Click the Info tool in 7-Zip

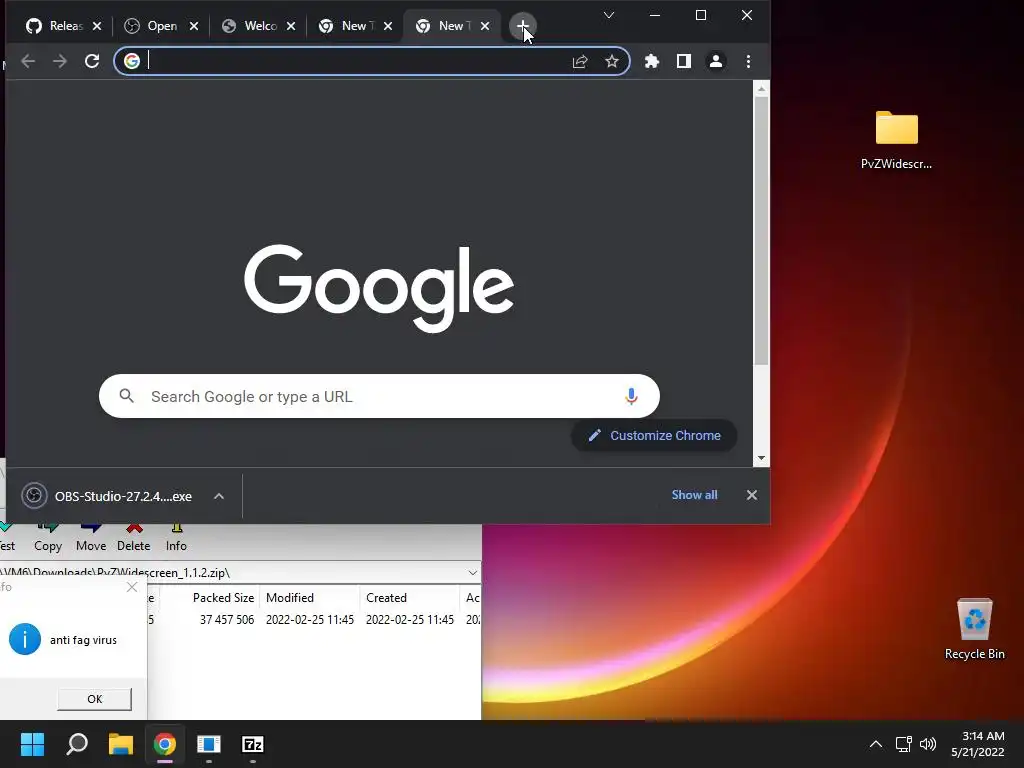(176, 537)
